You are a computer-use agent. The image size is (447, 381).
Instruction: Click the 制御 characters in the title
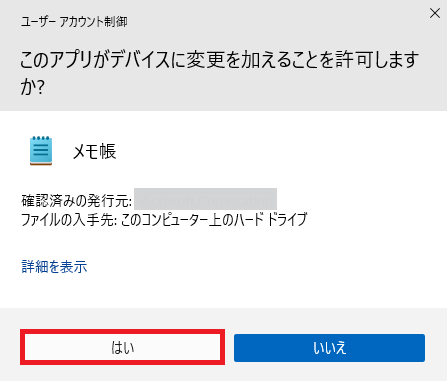(116, 22)
